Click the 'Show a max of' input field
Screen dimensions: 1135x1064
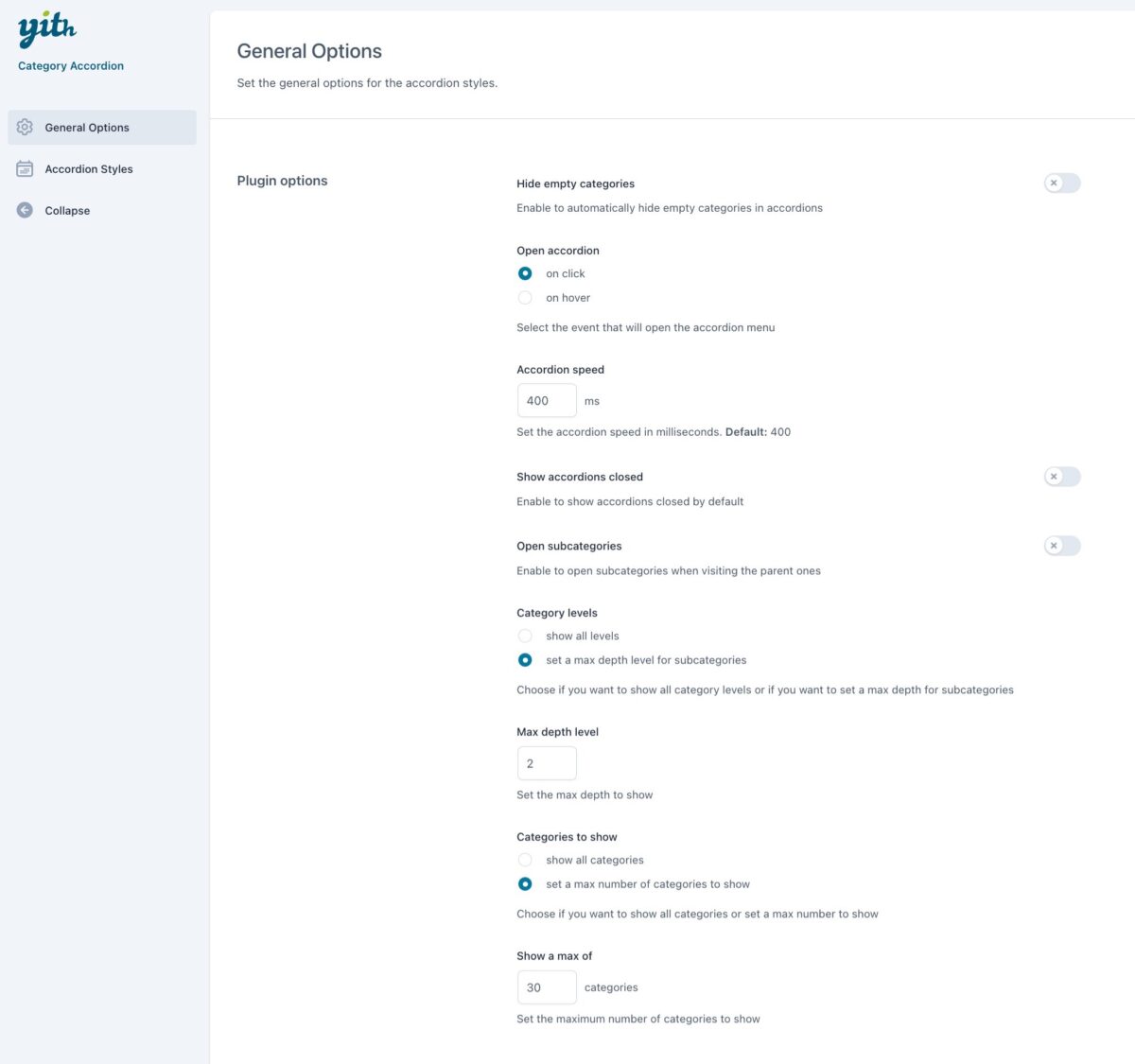(x=547, y=987)
